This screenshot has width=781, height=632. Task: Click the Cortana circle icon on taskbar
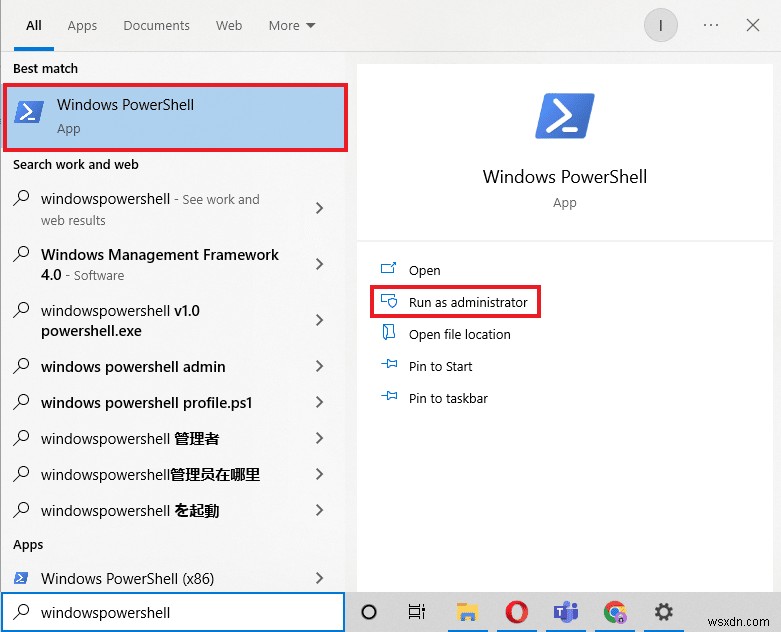pos(369,612)
